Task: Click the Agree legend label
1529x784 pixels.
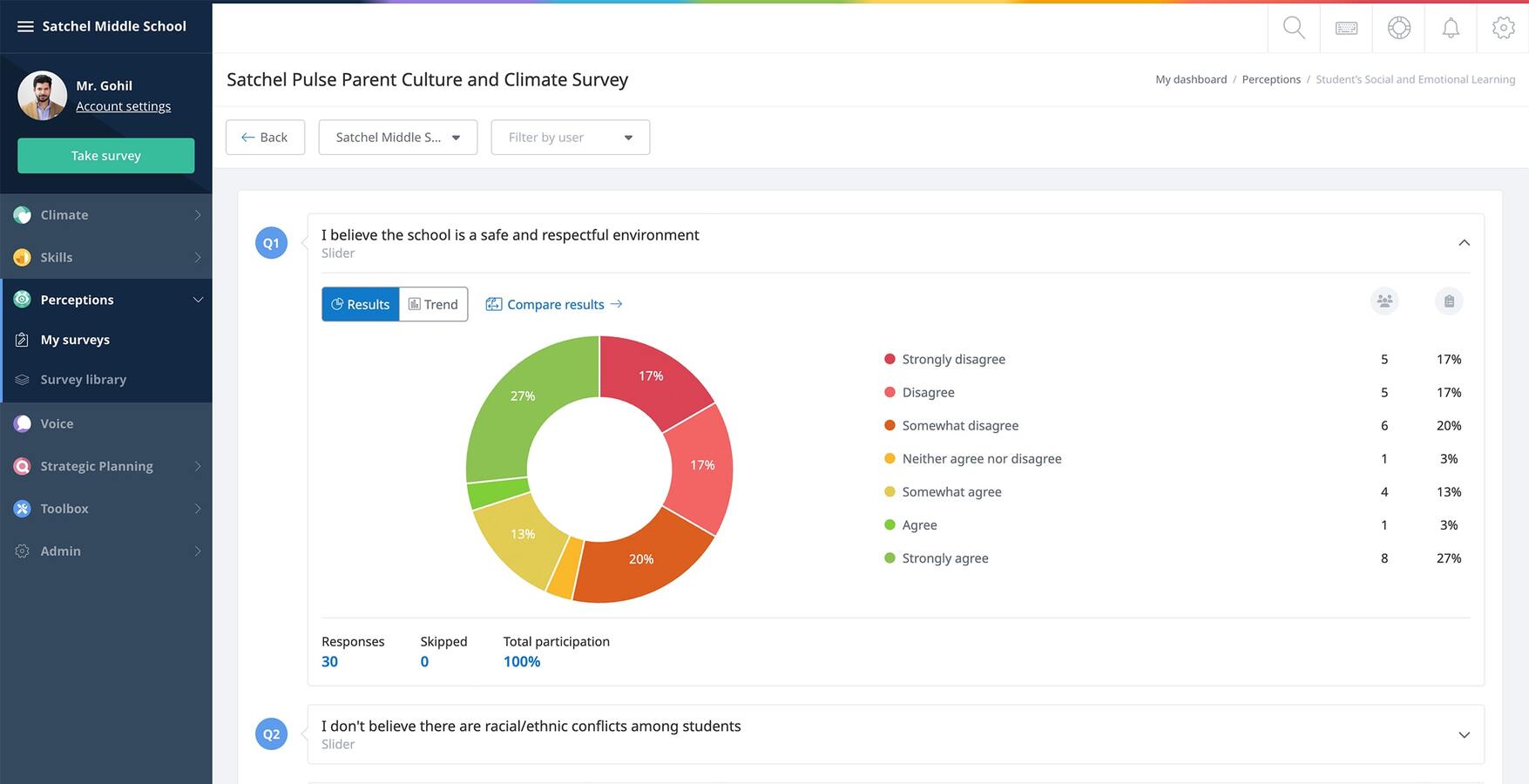Action: tap(919, 524)
